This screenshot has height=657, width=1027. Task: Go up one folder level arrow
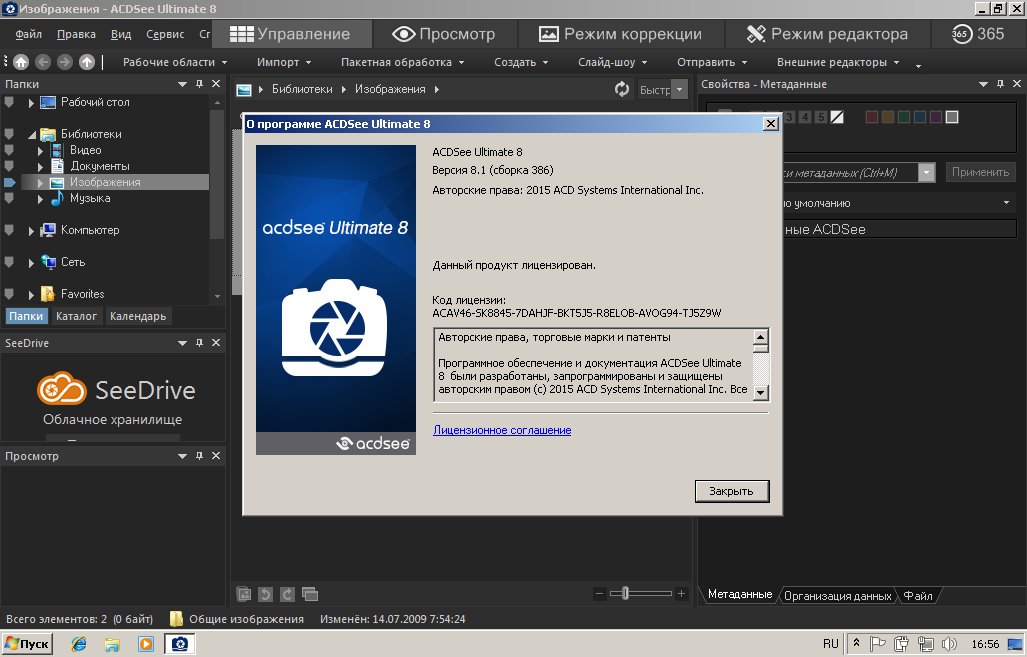tap(86, 62)
